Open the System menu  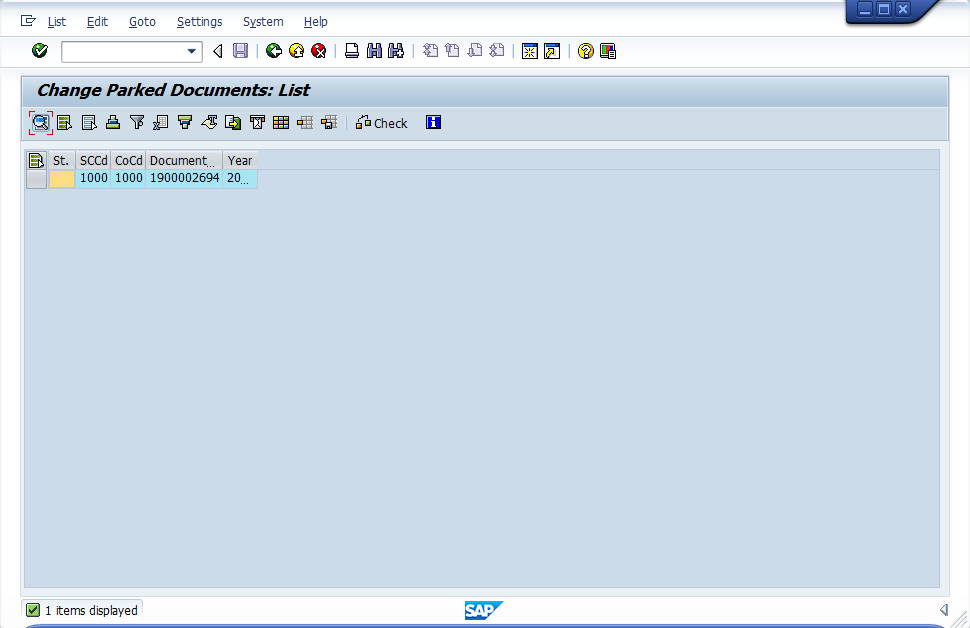[263, 22]
